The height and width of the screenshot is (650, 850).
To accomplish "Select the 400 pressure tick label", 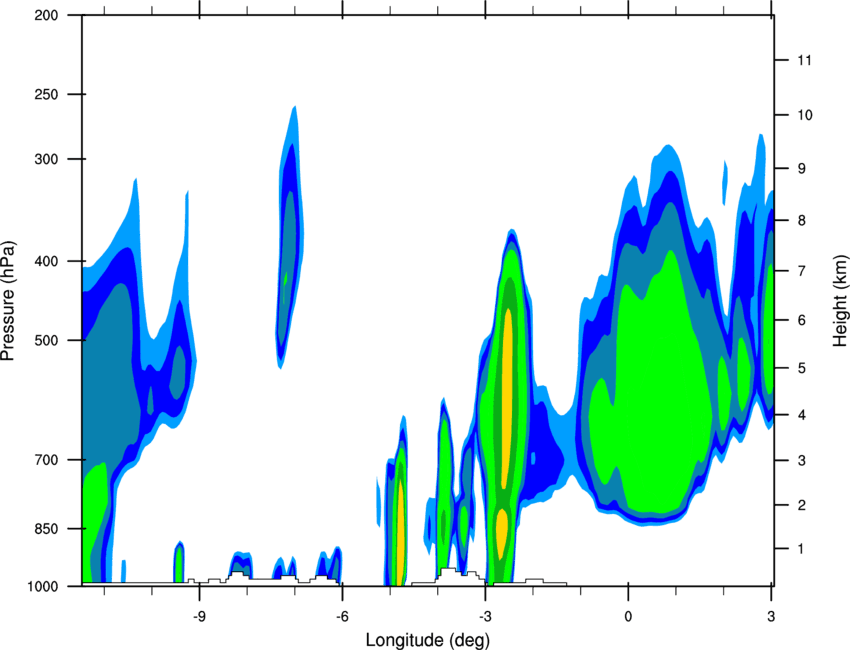I will tap(47, 261).
